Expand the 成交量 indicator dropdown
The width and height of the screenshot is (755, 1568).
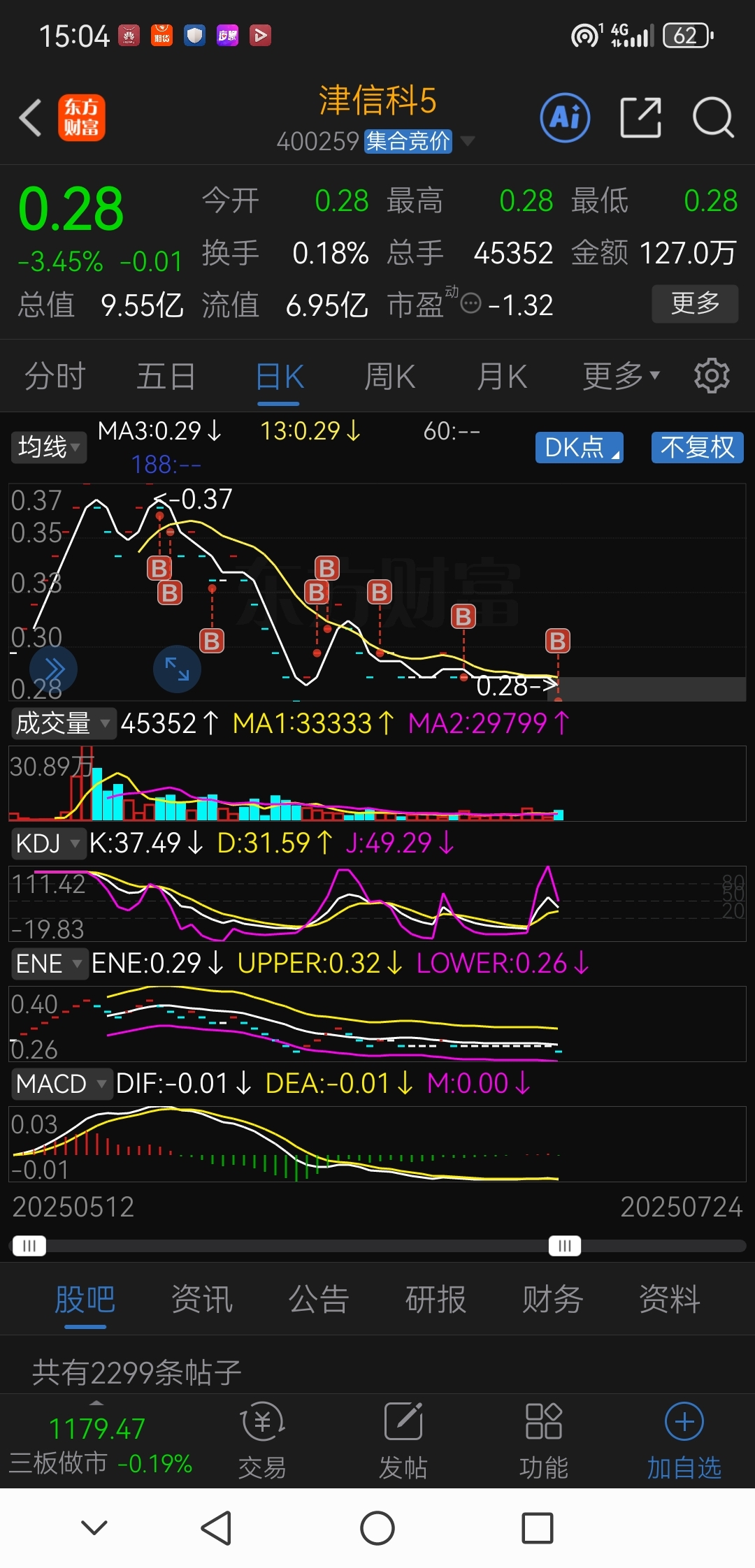point(63,723)
